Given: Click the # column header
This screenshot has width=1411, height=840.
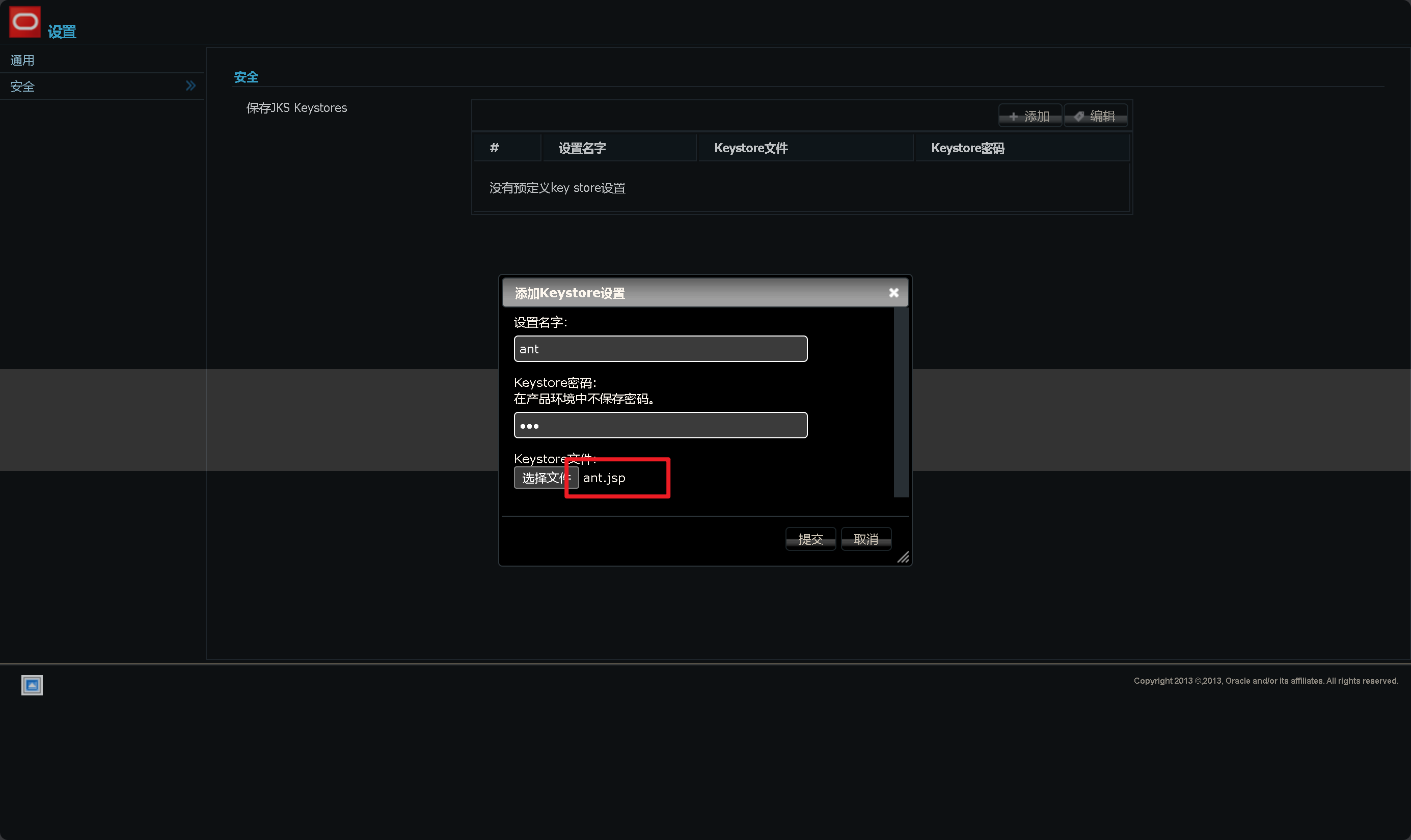Looking at the screenshot, I should (494, 148).
